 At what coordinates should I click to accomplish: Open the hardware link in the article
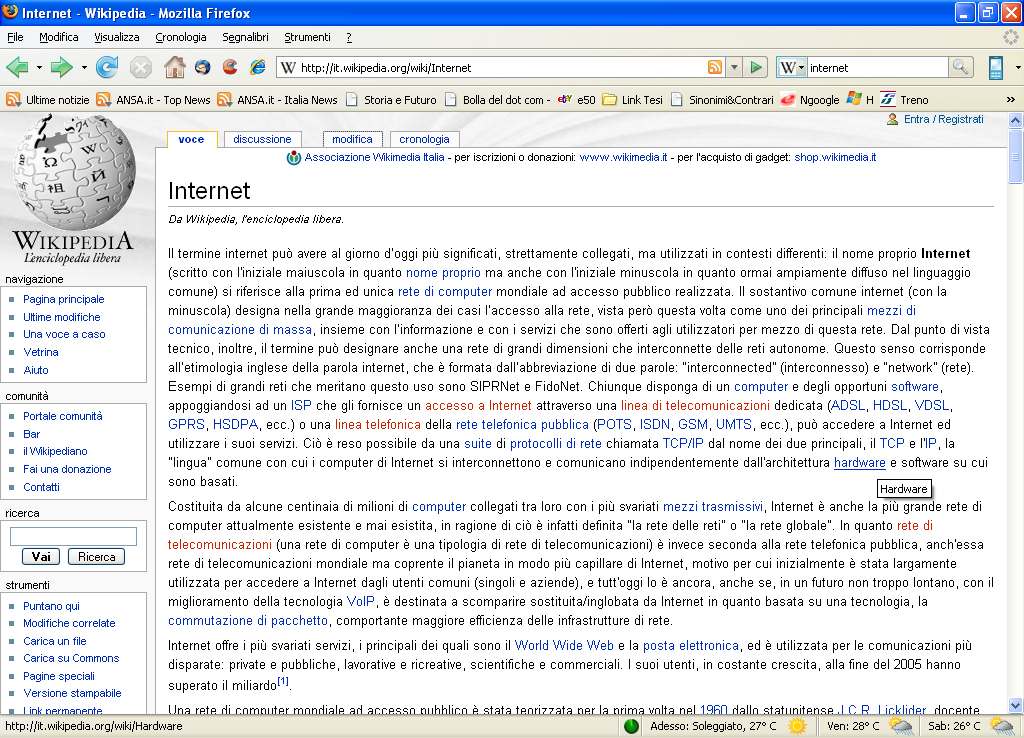pyautogui.click(x=859, y=462)
